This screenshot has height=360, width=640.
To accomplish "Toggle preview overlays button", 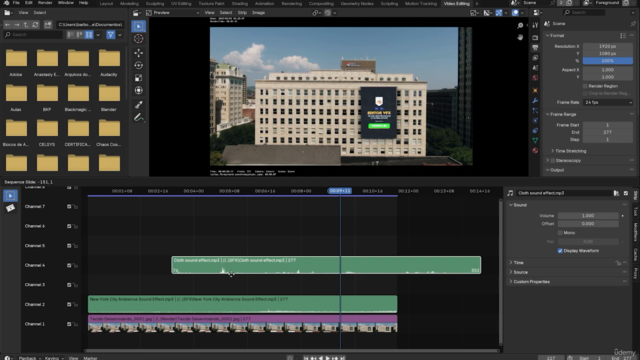I will [x=515, y=13].
